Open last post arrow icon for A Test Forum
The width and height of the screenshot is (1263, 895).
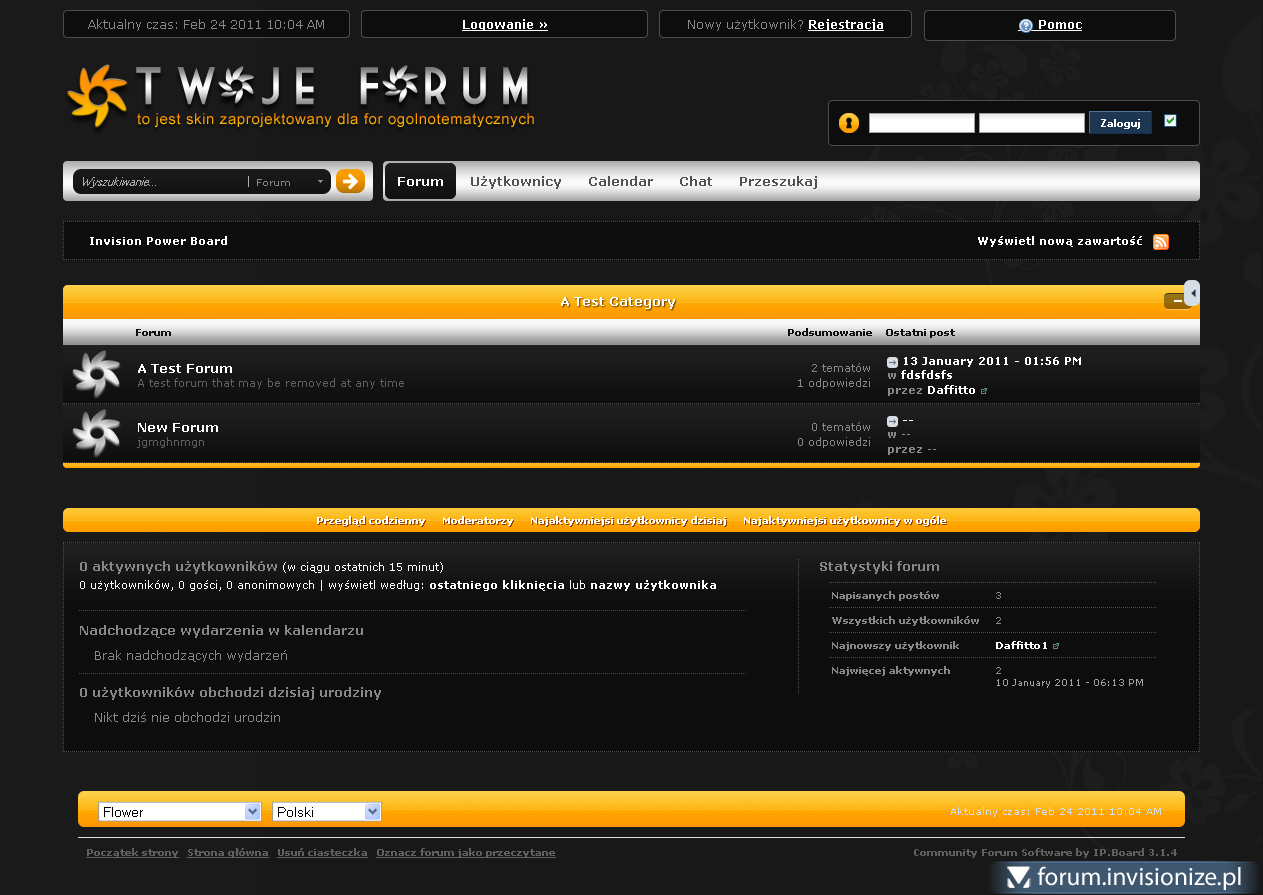click(x=892, y=362)
